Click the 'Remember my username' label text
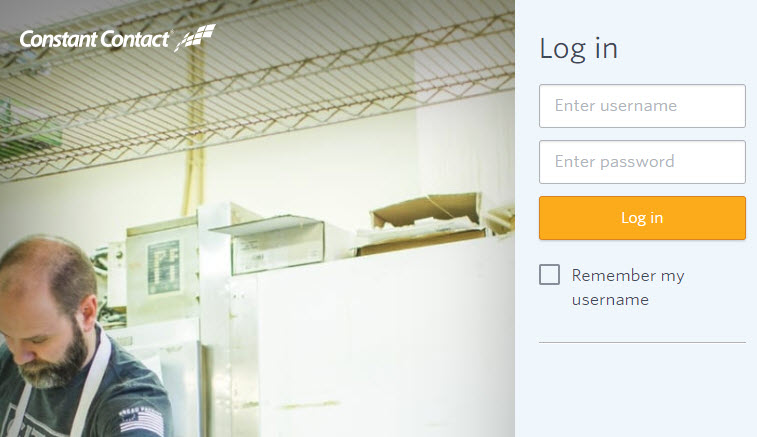 (x=628, y=287)
